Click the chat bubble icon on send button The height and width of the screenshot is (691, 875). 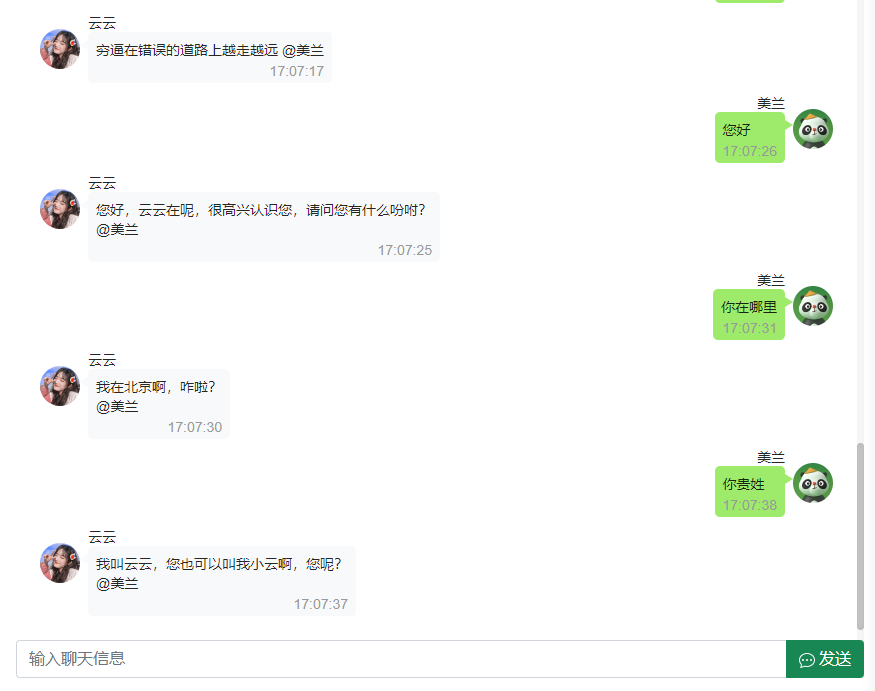[806, 660]
